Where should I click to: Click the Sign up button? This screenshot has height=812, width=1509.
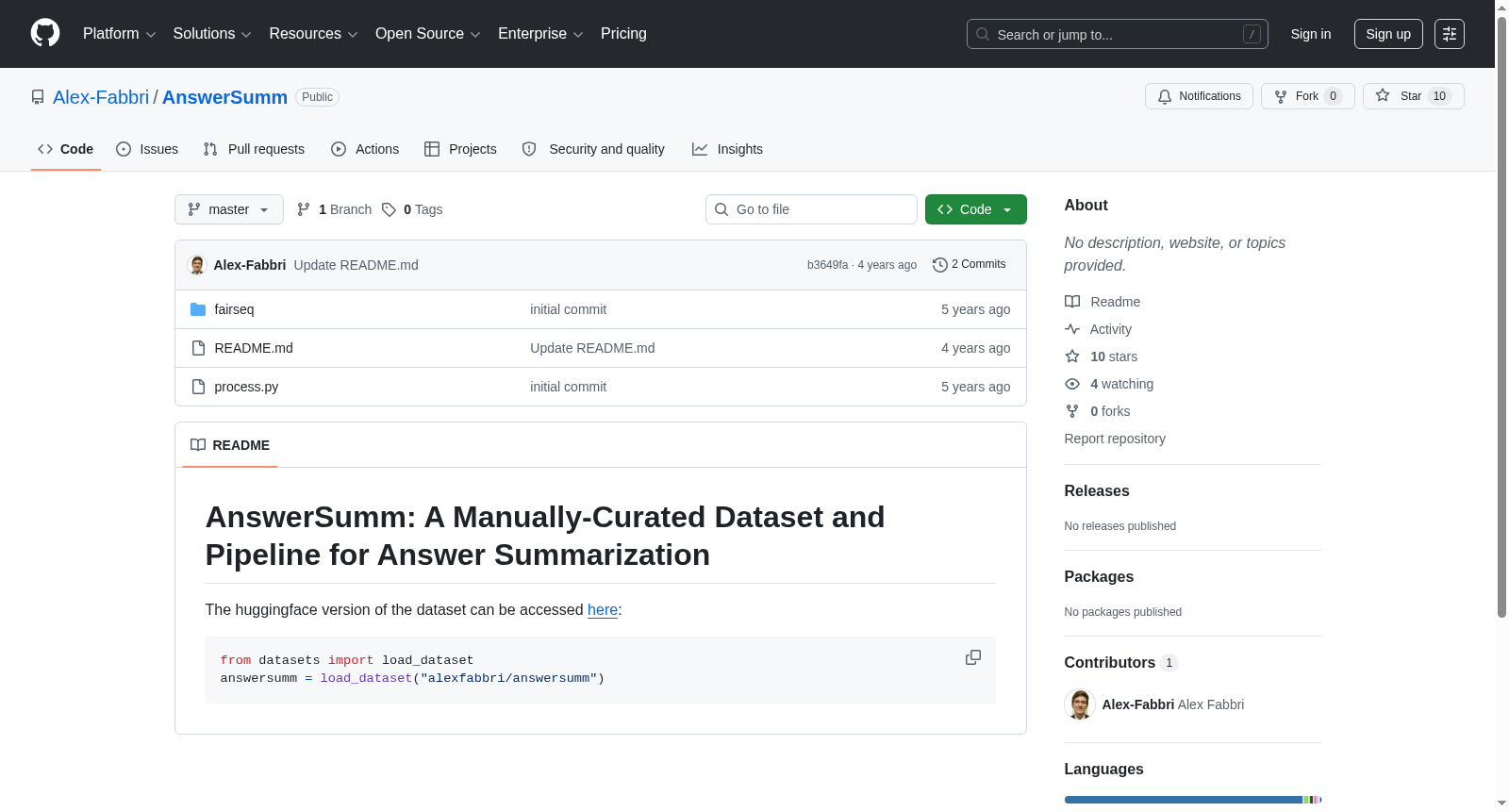(x=1388, y=34)
